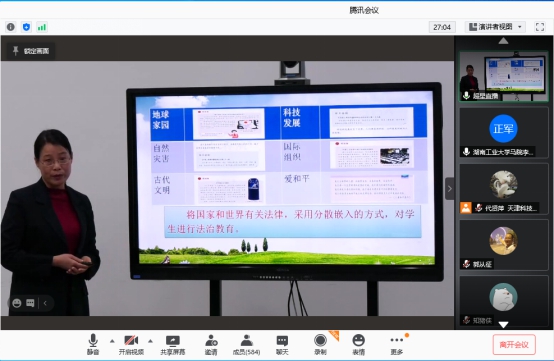Open the chat panel
This screenshot has height=361, width=554.
click(x=282, y=345)
